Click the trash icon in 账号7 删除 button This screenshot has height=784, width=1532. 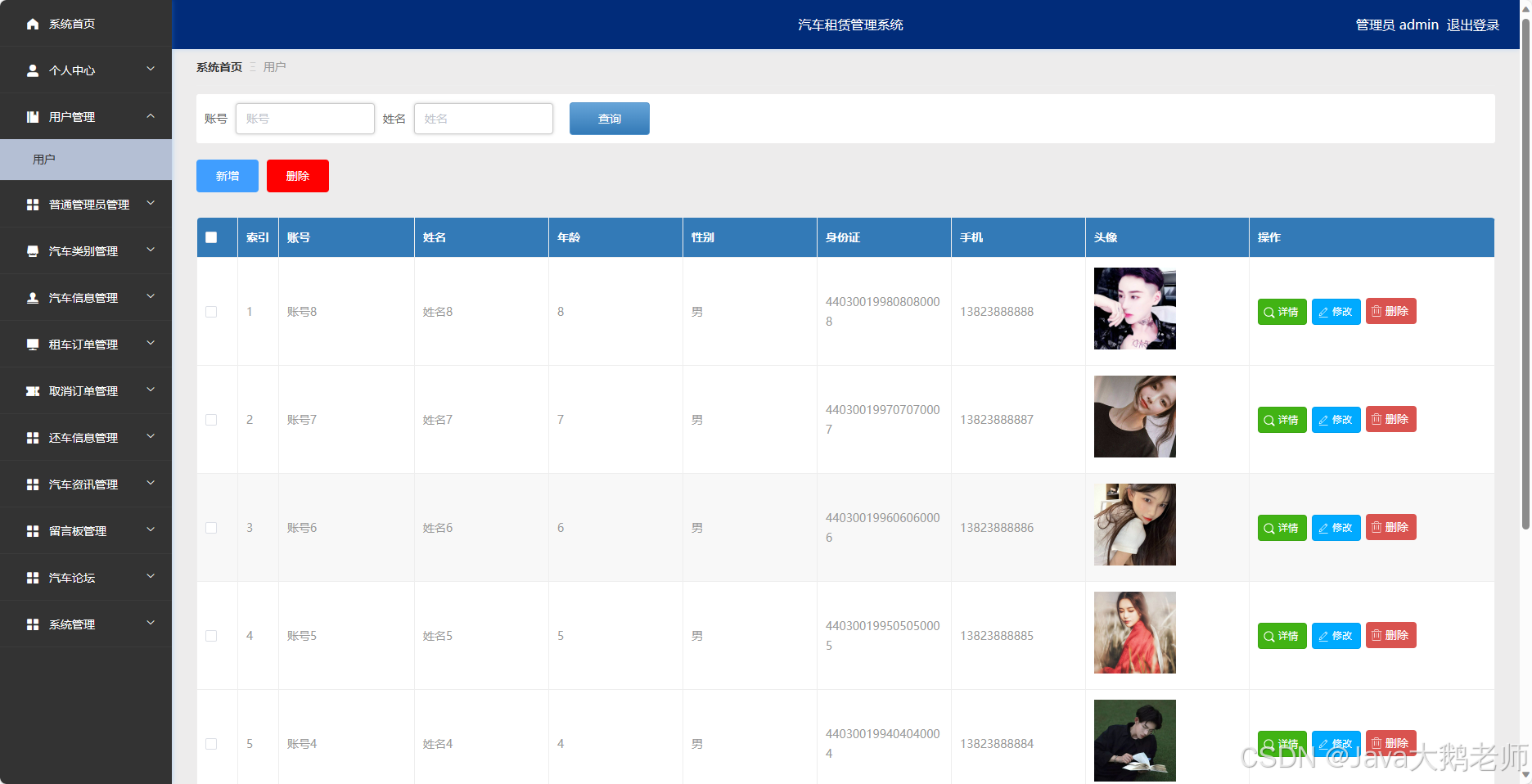point(1377,419)
